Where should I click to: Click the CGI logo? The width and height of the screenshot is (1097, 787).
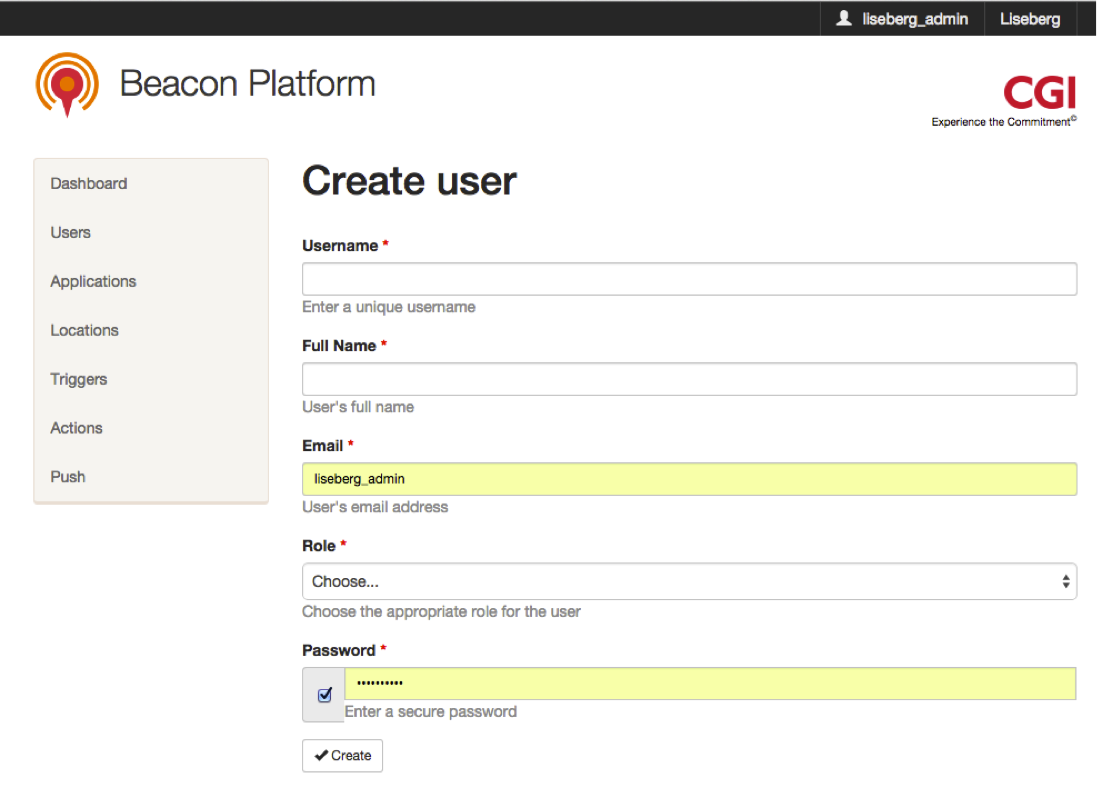pos(1039,93)
